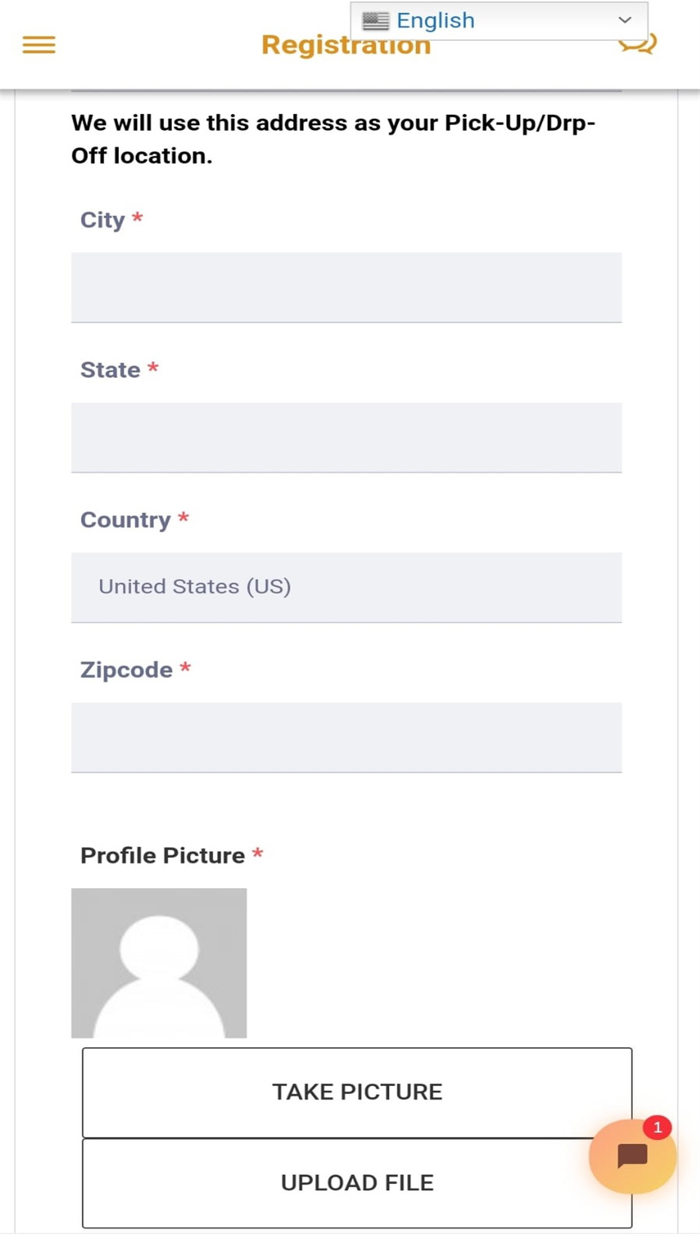The width and height of the screenshot is (700, 1244).
Task: Open the chat icon beside Registration
Action: coord(637,43)
